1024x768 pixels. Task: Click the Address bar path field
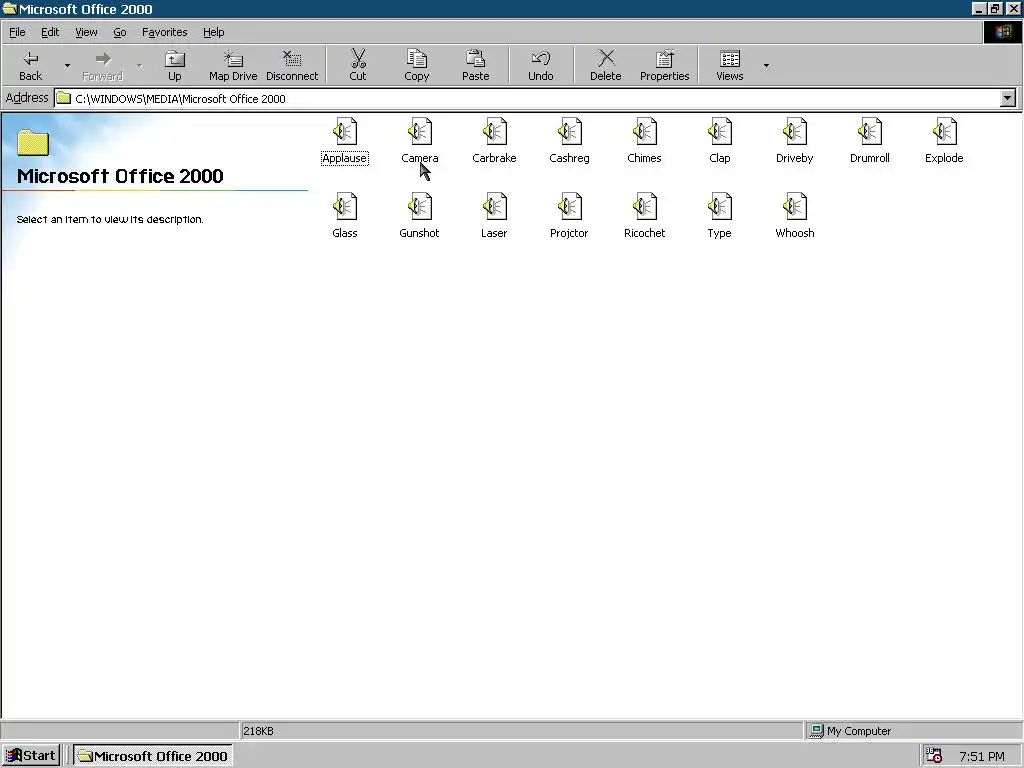coord(528,99)
